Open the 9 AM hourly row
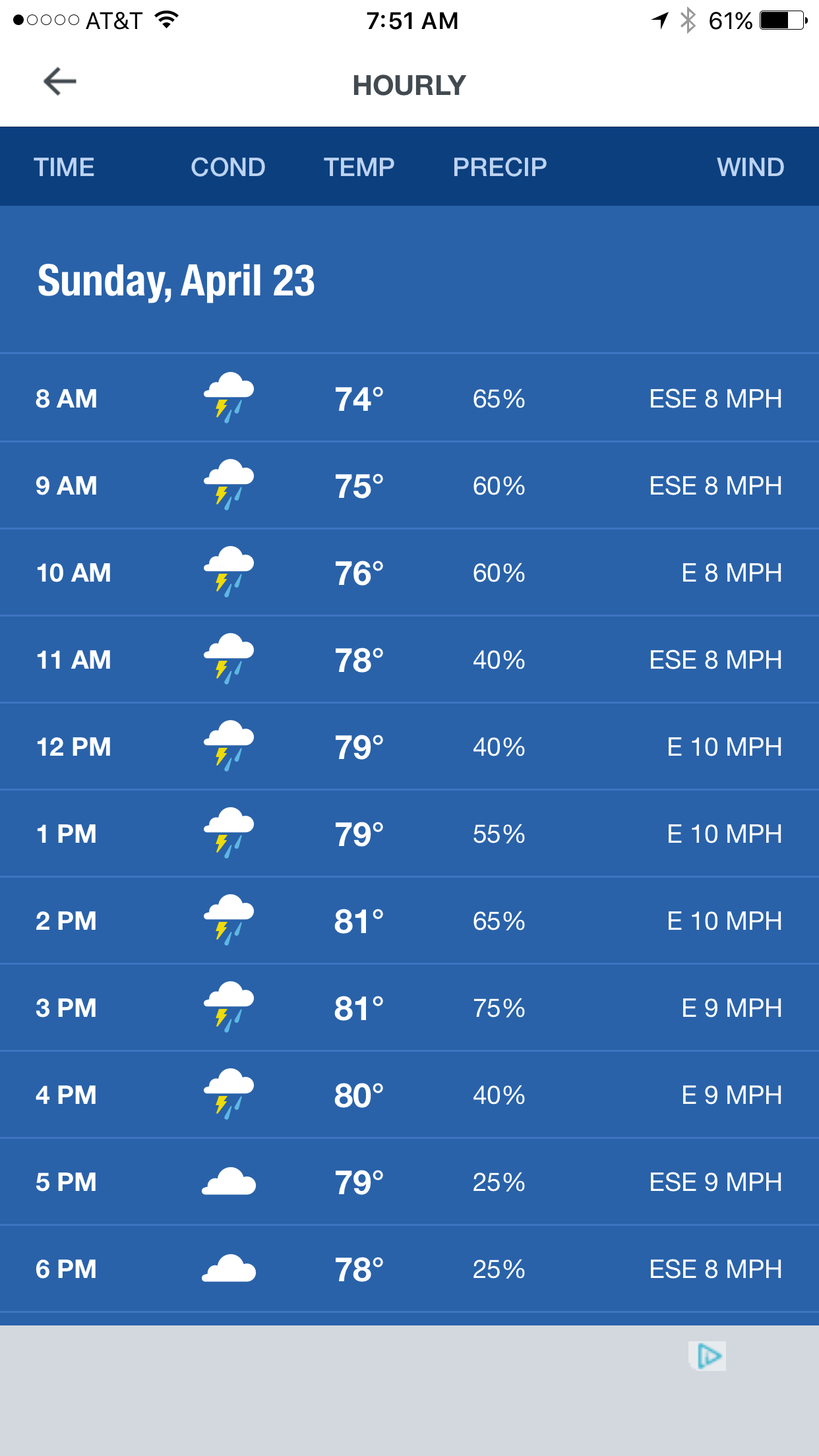The image size is (819, 1456). pos(409,485)
